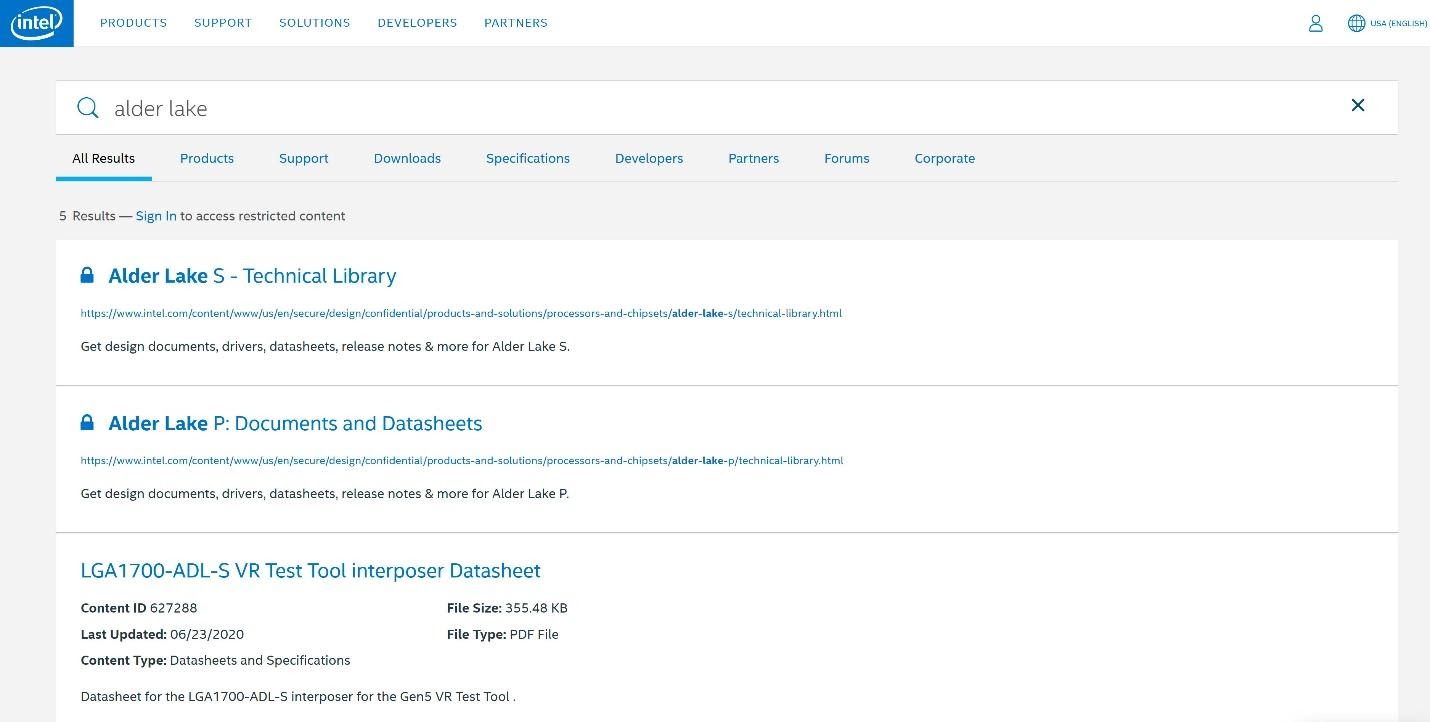This screenshot has width=1430, height=722.
Task: Switch to the Forums tab
Action: pyautogui.click(x=847, y=158)
